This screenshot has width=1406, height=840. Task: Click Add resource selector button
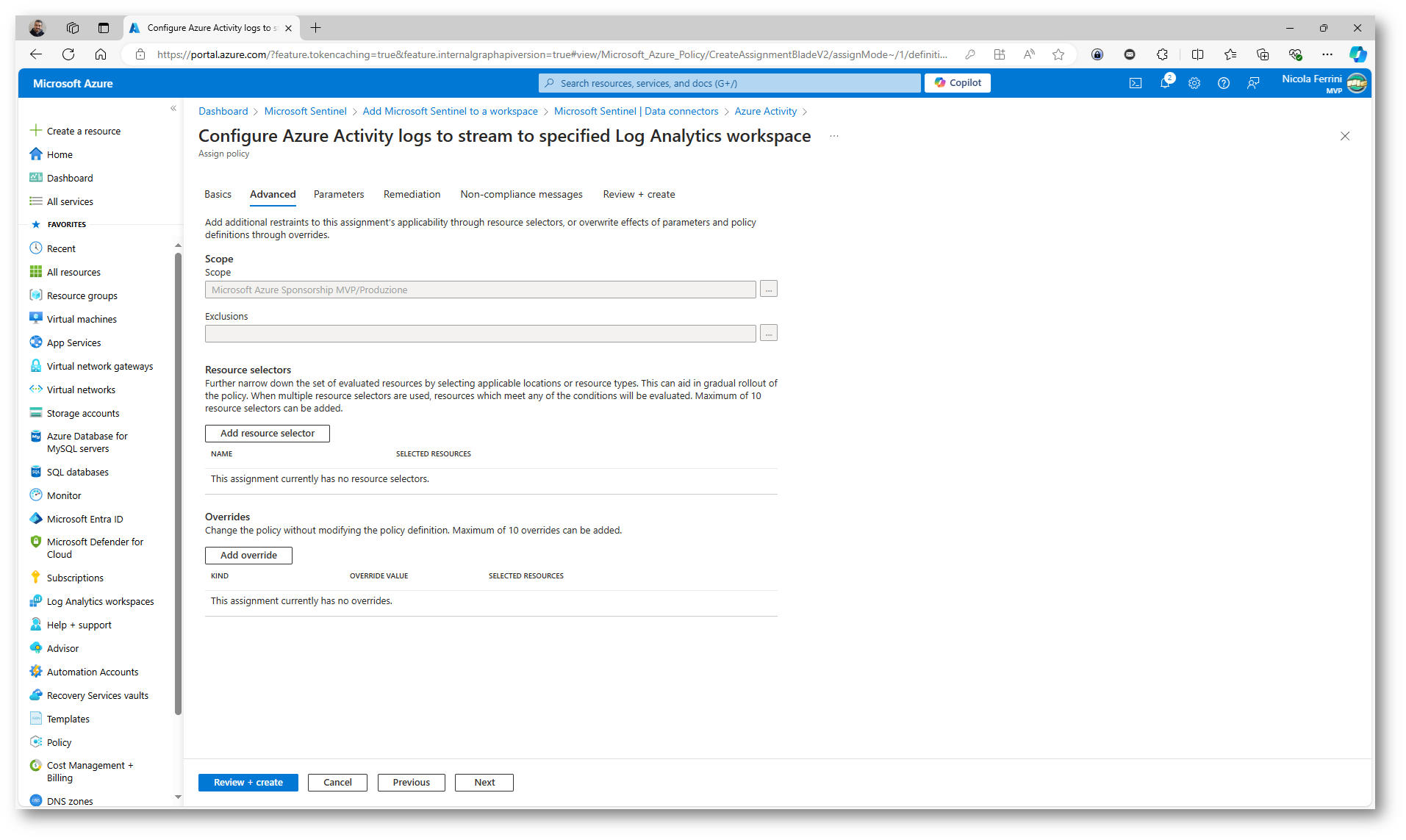(268, 434)
